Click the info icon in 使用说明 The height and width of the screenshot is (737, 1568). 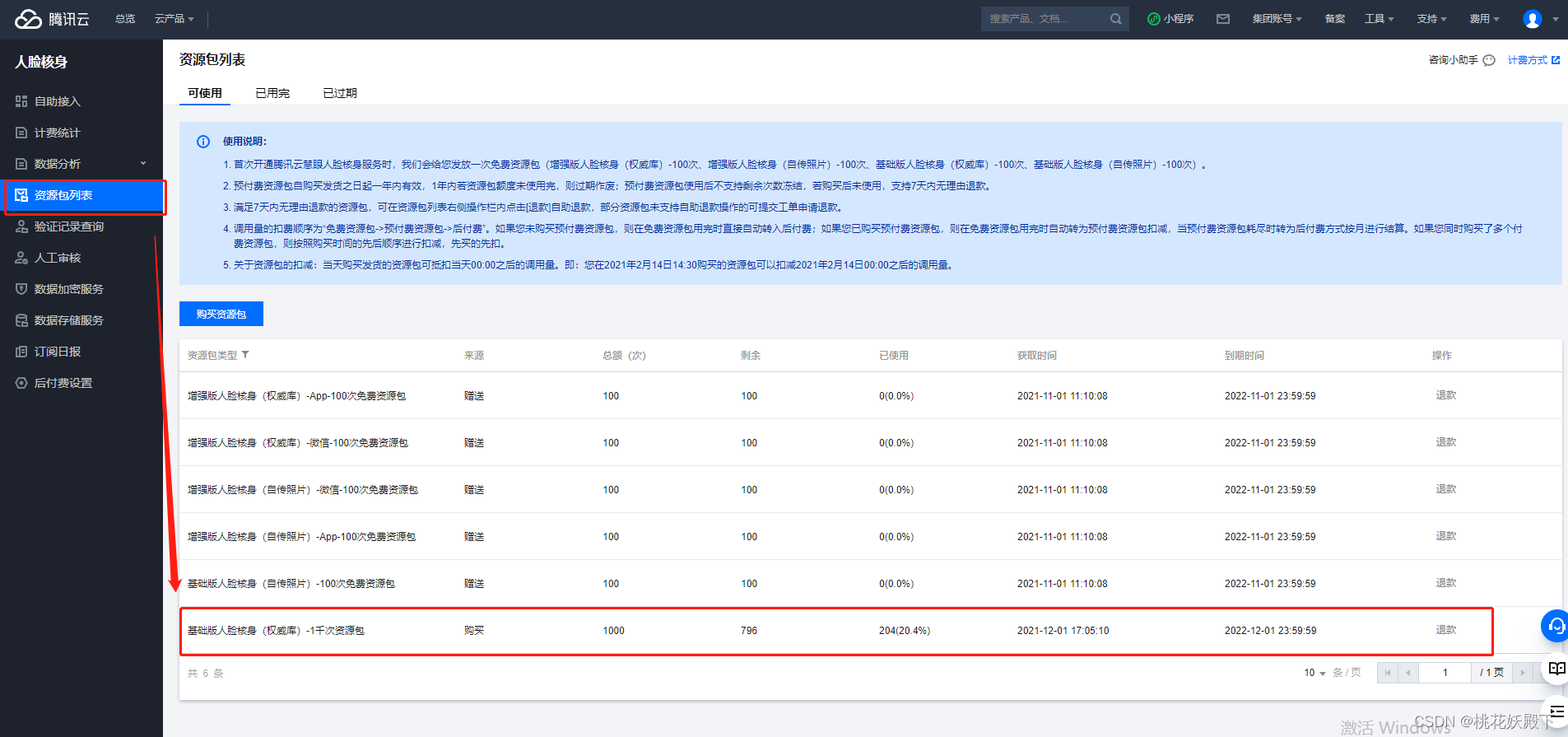coord(203,142)
